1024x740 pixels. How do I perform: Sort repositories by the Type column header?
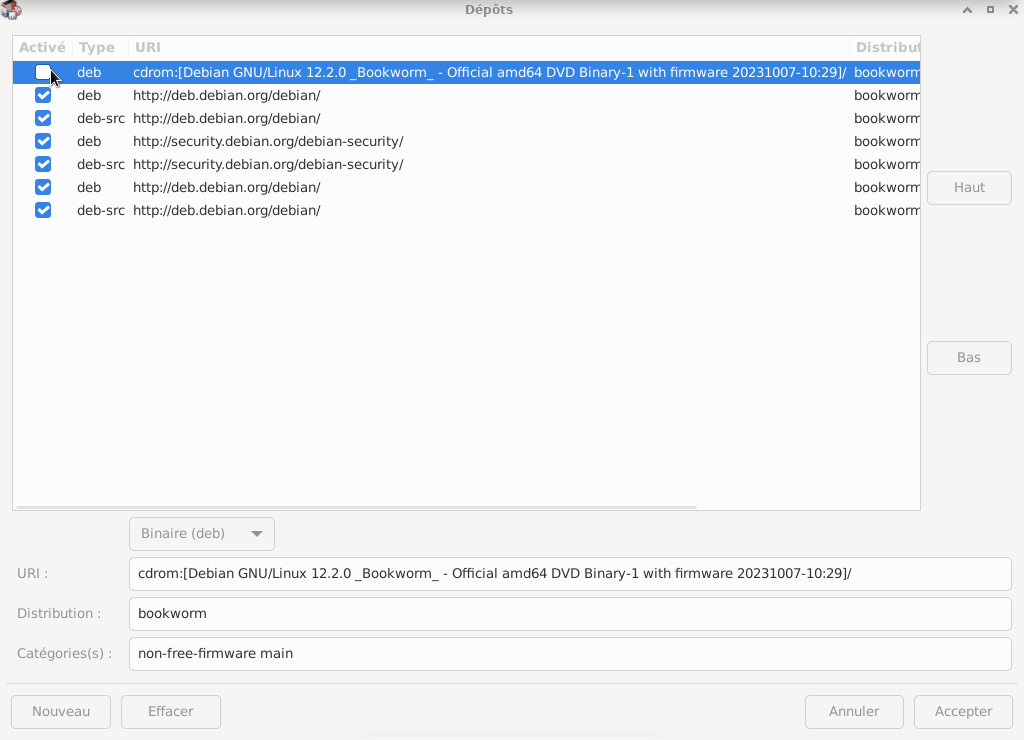[100, 48]
